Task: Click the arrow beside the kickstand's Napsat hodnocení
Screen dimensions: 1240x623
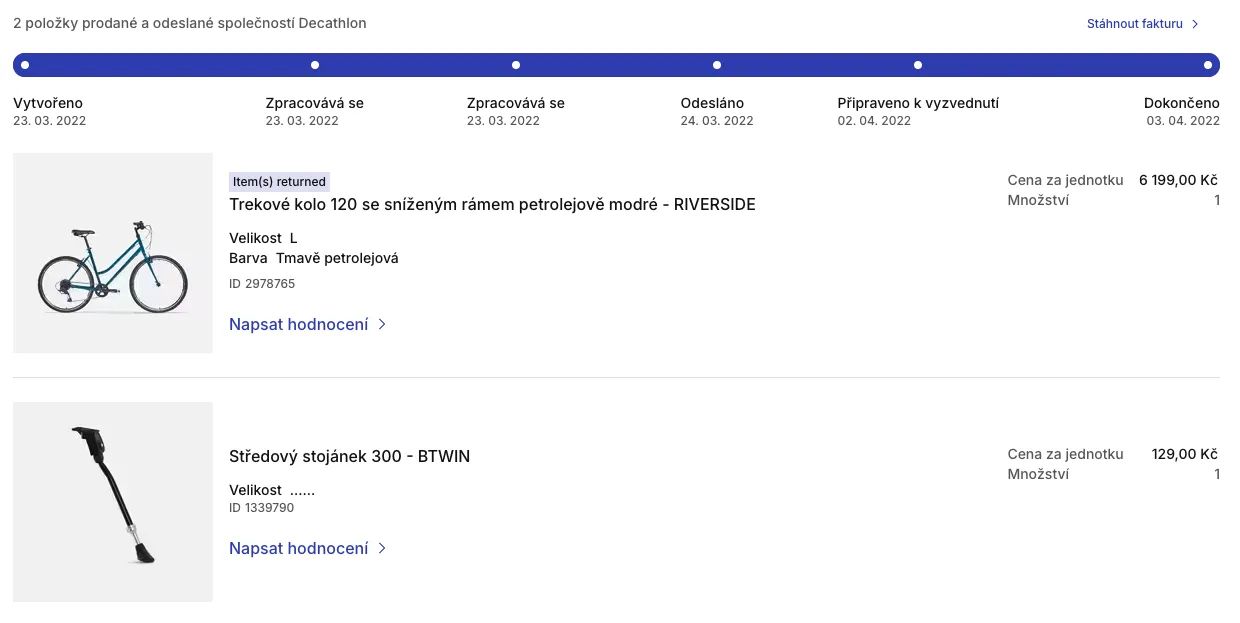Action: (382, 549)
